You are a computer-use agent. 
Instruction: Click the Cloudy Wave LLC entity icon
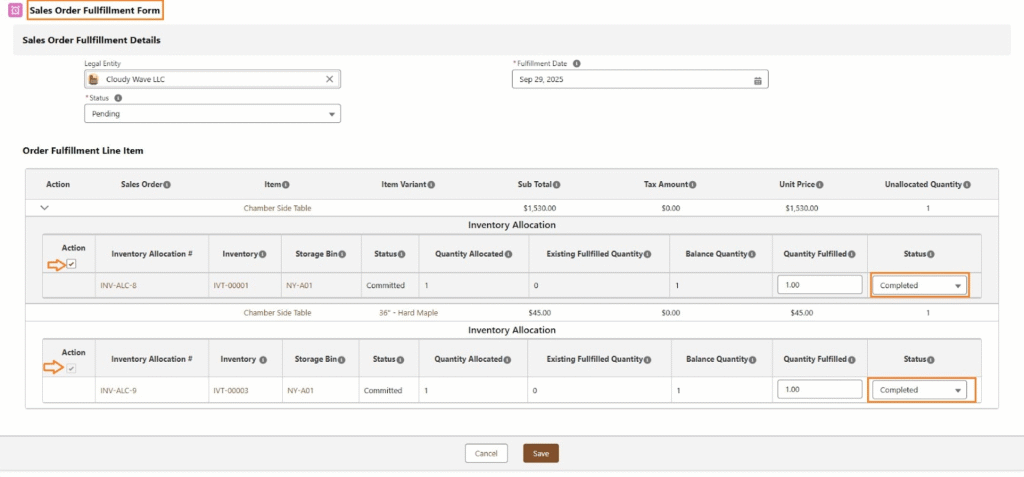click(x=94, y=79)
